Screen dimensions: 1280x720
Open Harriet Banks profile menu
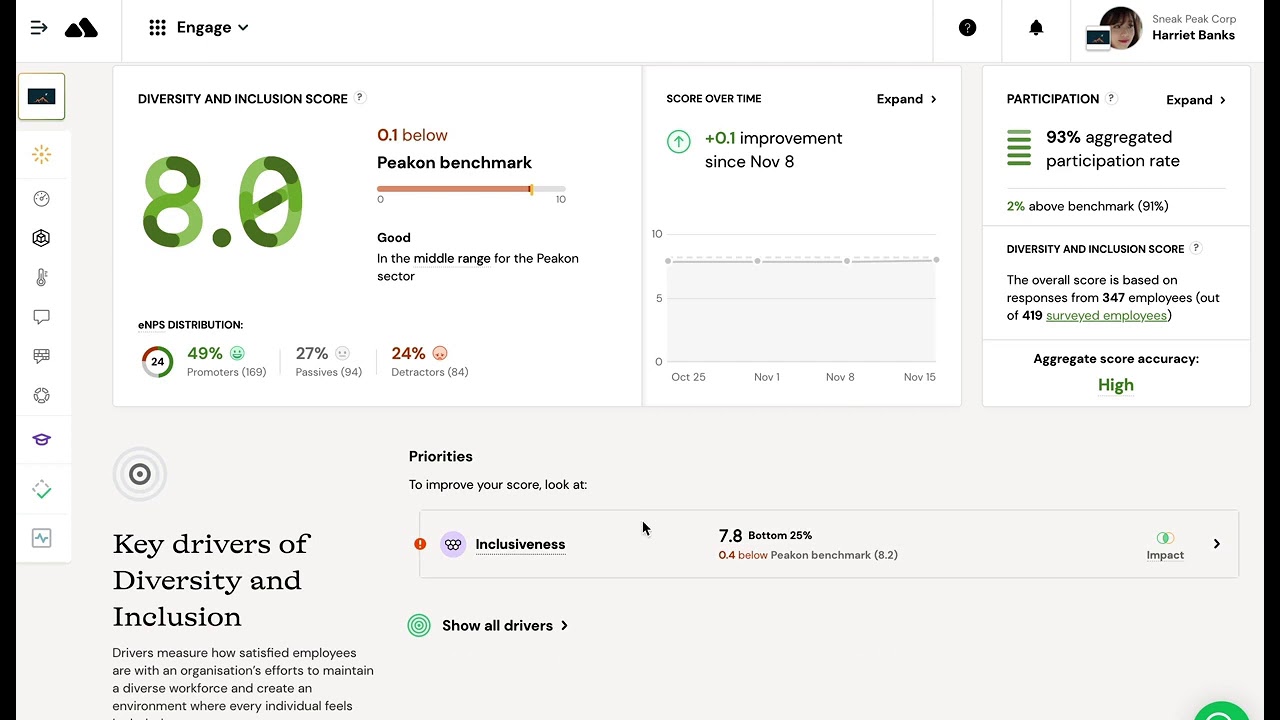click(1165, 28)
